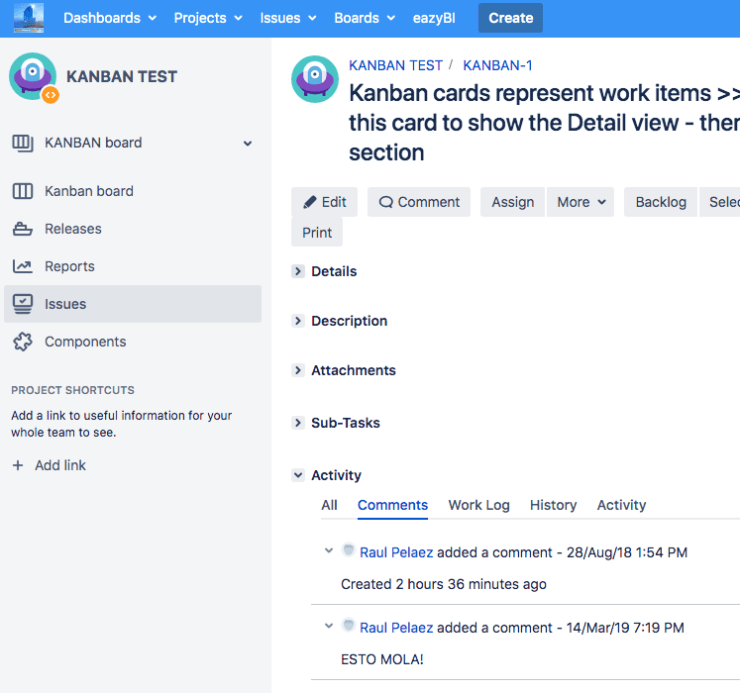Click the Edit button with pencil
This screenshot has width=740, height=693.
[x=324, y=202]
